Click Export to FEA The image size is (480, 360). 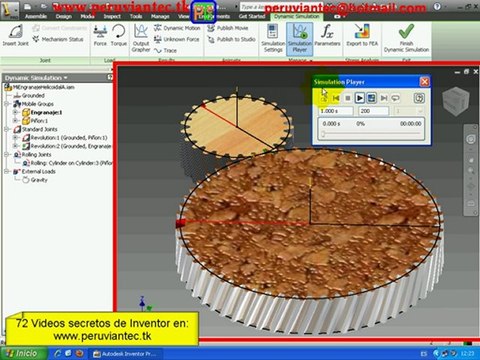[362, 35]
